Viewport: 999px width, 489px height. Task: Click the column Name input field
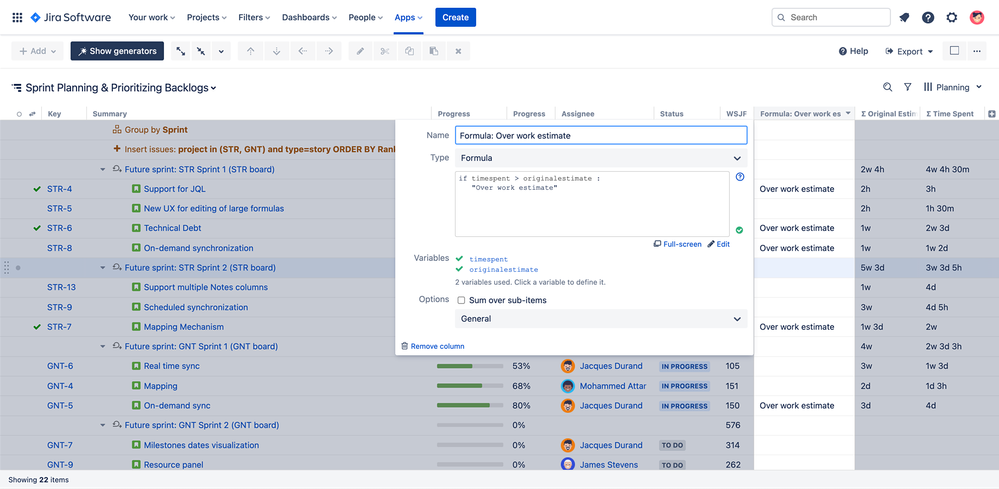click(x=601, y=136)
